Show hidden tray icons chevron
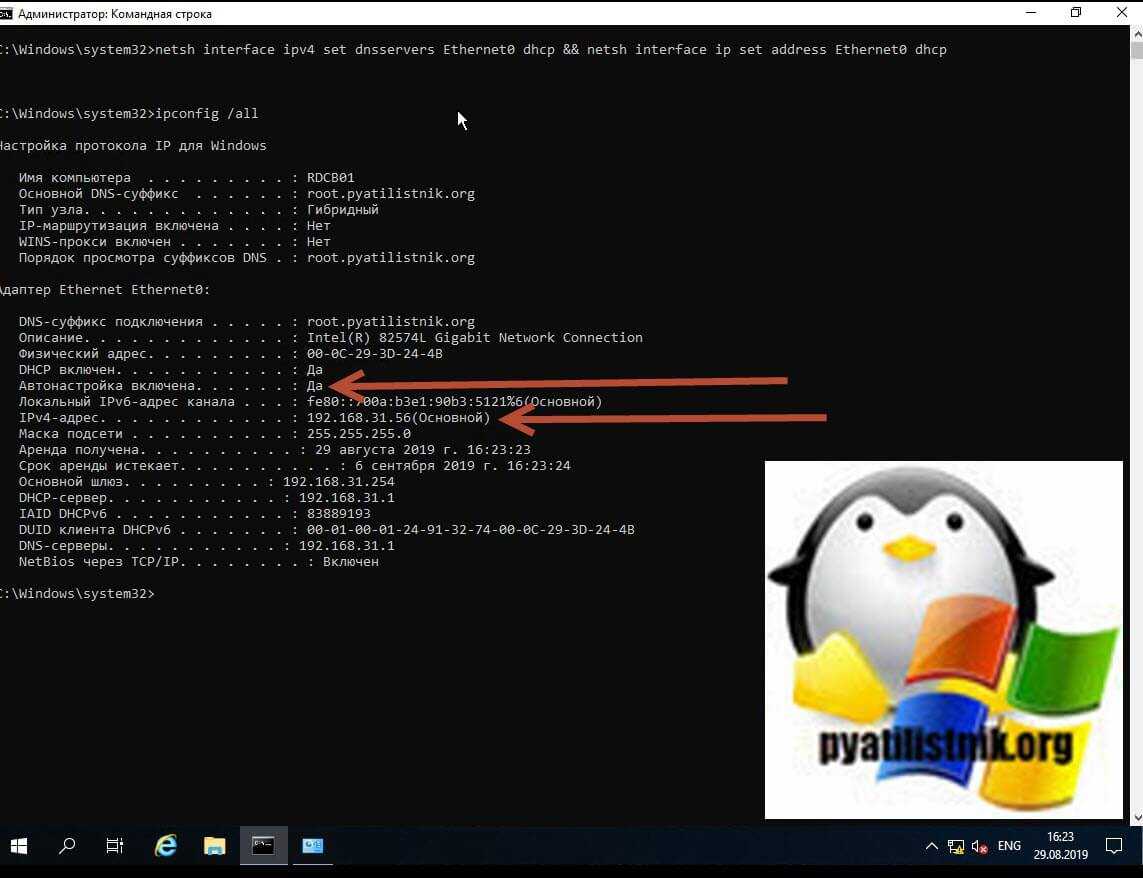The width and height of the screenshot is (1143, 878). 932,847
